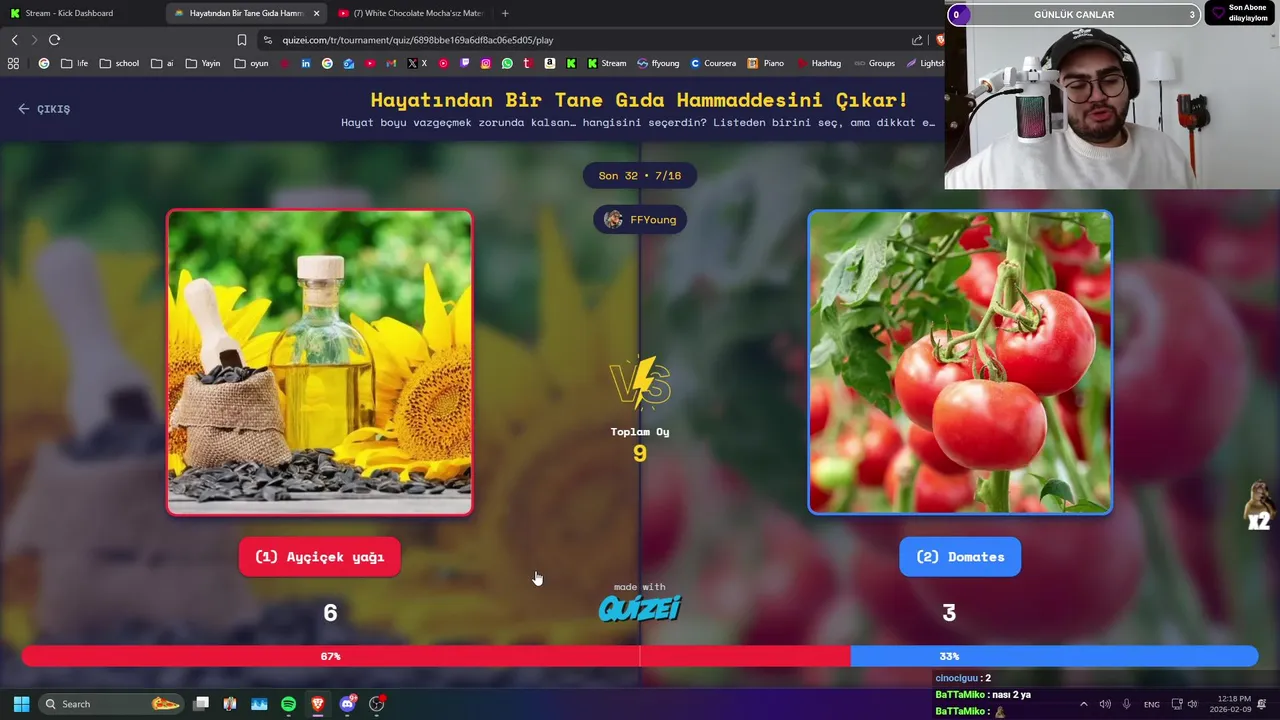Open the Stream bookmark
The width and height of the screenshot is (1280, 720).
(x=607, y=63)
